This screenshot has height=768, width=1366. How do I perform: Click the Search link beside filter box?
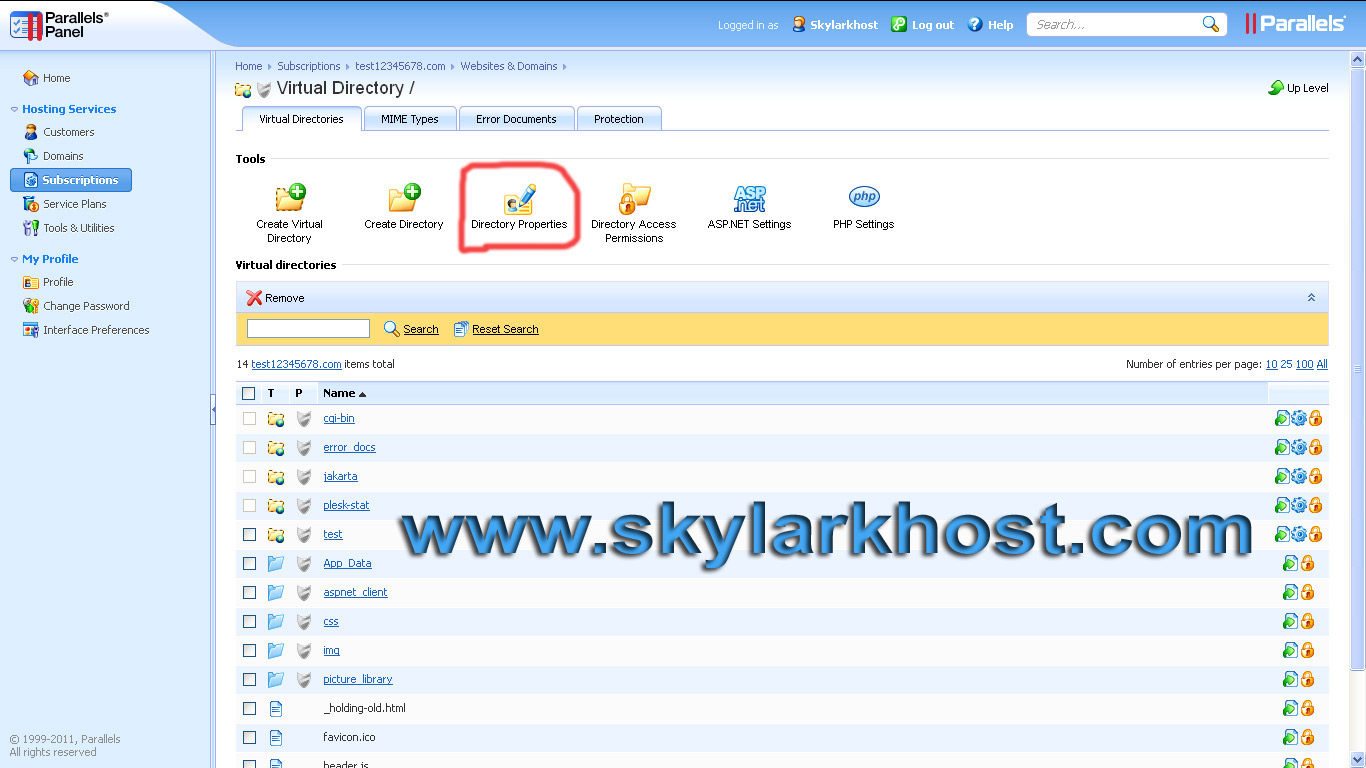pyautogui.click(x=421, y=329)
